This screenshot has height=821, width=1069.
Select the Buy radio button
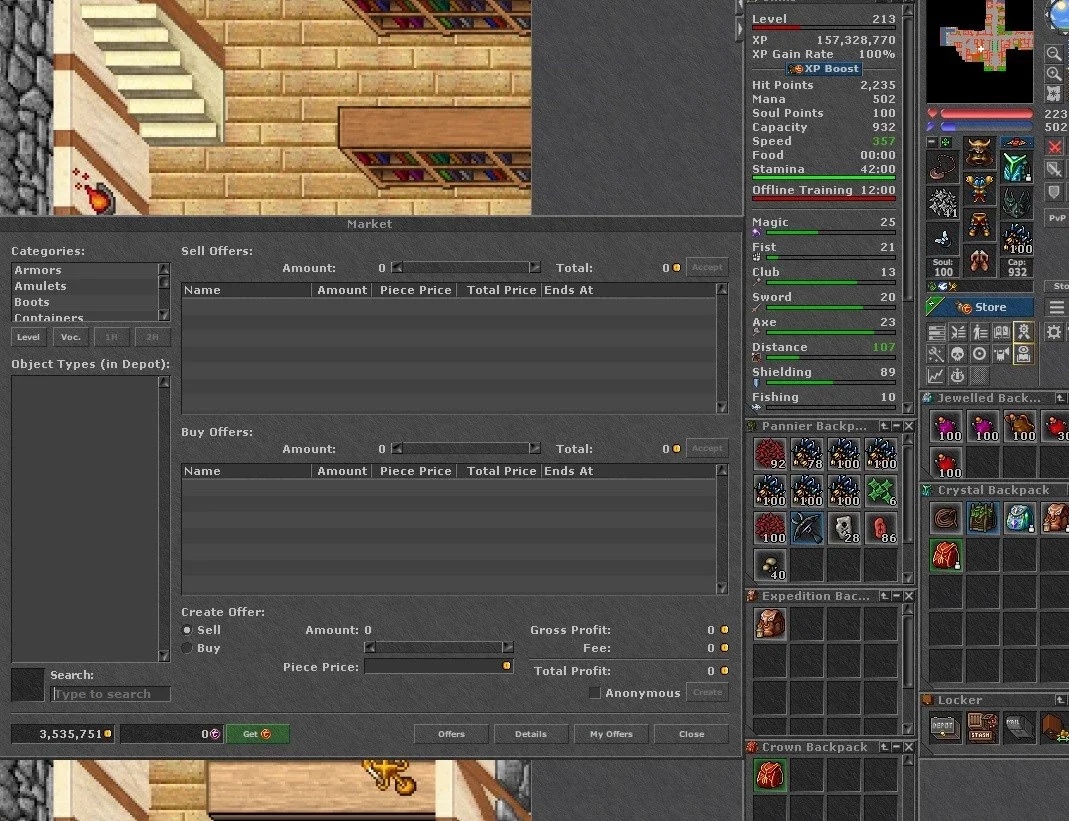(187, 648)
